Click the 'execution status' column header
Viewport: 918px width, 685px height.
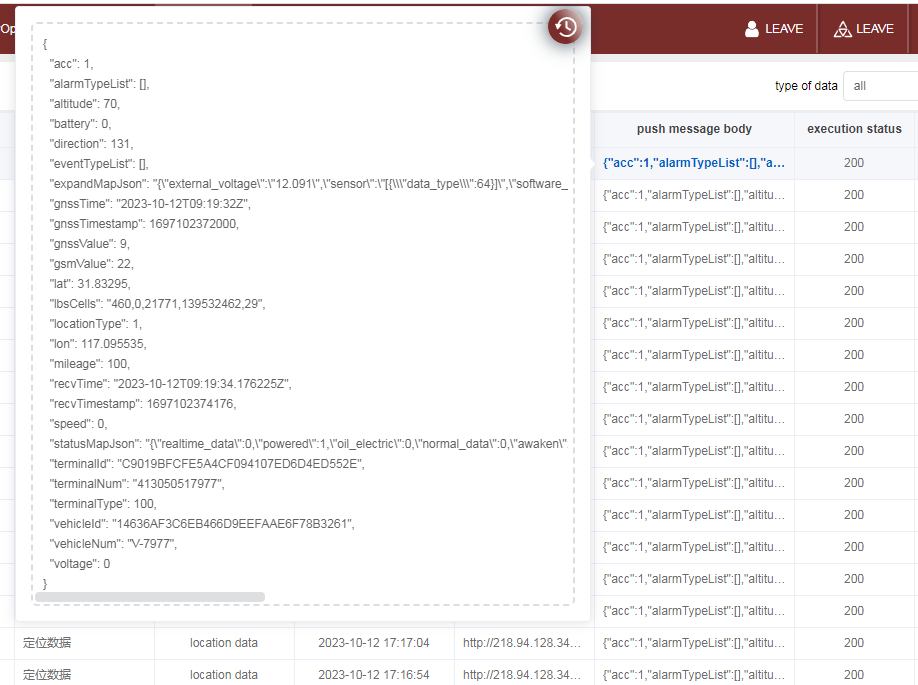click(x=854, y=129)
